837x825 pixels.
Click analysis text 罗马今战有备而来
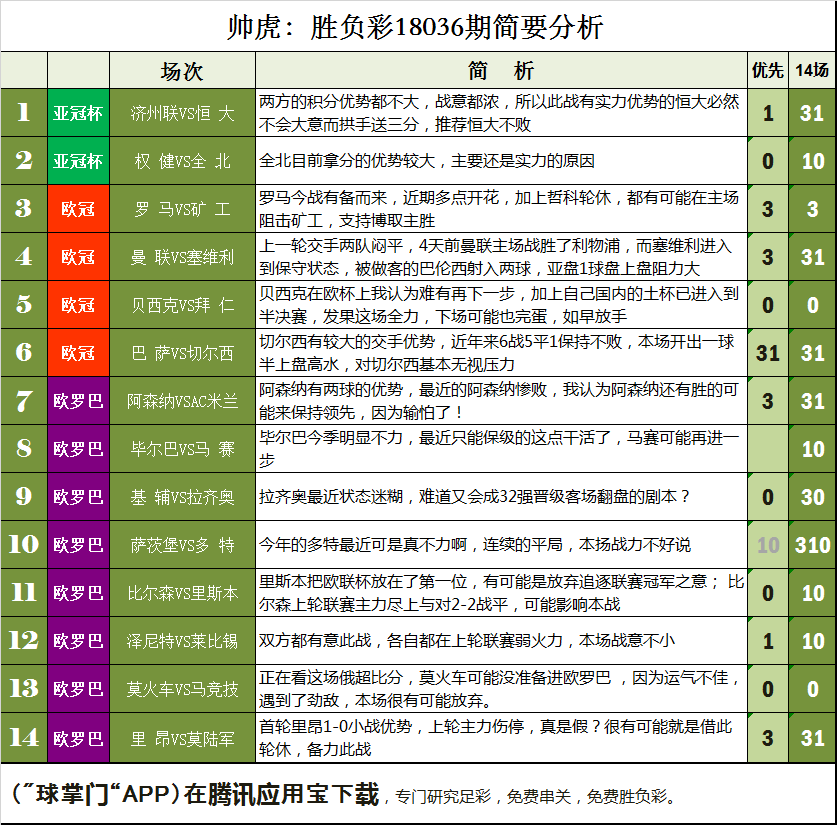pyautogui.click(x=322, y=198)
